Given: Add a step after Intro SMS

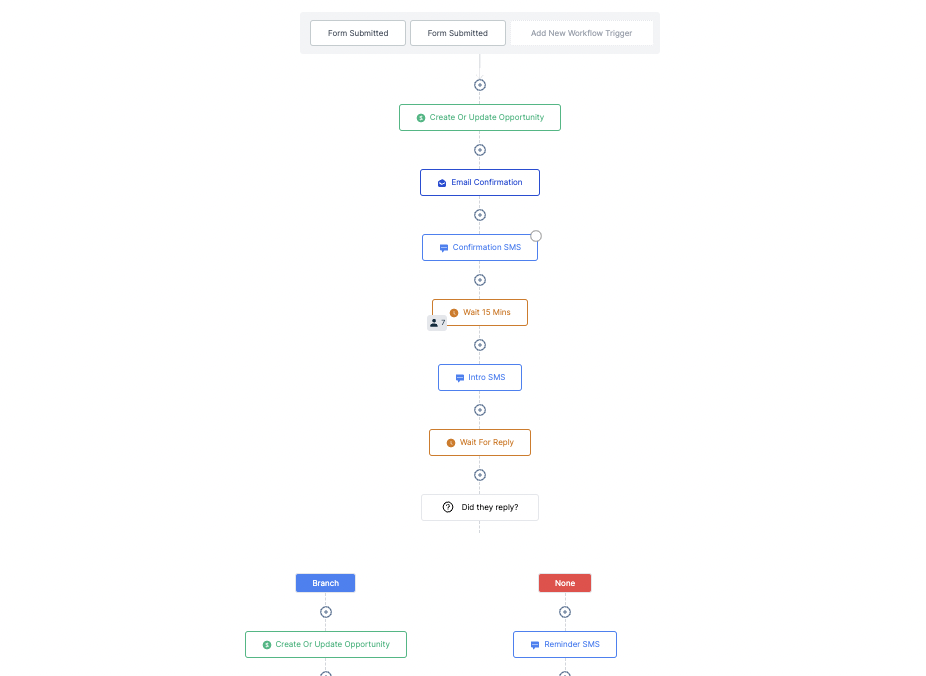Looking at the screenshot, I should coord(480,410).
